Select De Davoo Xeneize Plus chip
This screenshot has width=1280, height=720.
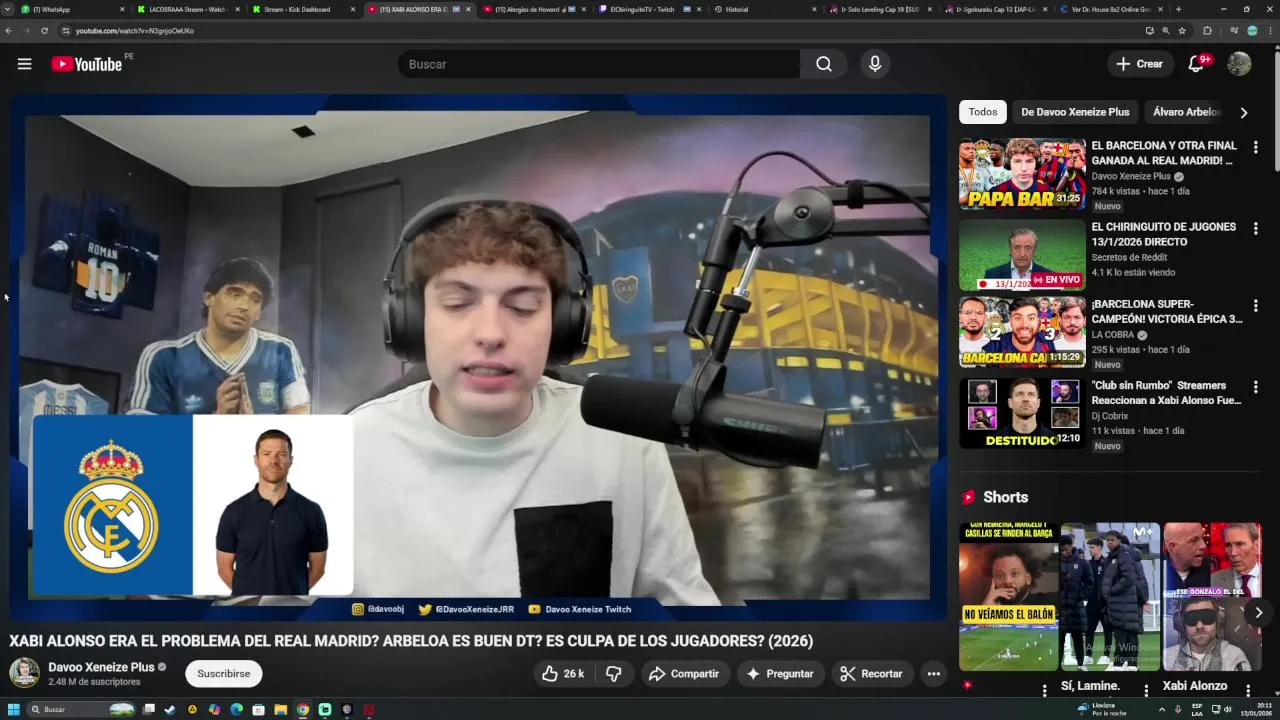[x=1075, y=112]
